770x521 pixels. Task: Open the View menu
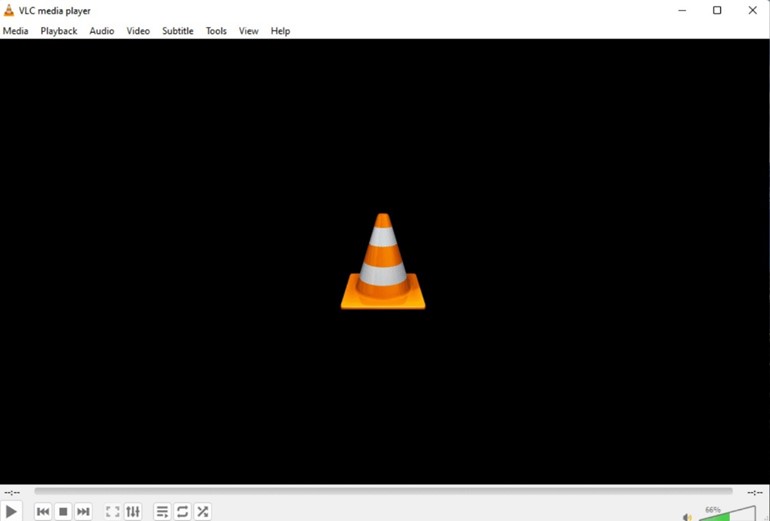click(248, 31)
